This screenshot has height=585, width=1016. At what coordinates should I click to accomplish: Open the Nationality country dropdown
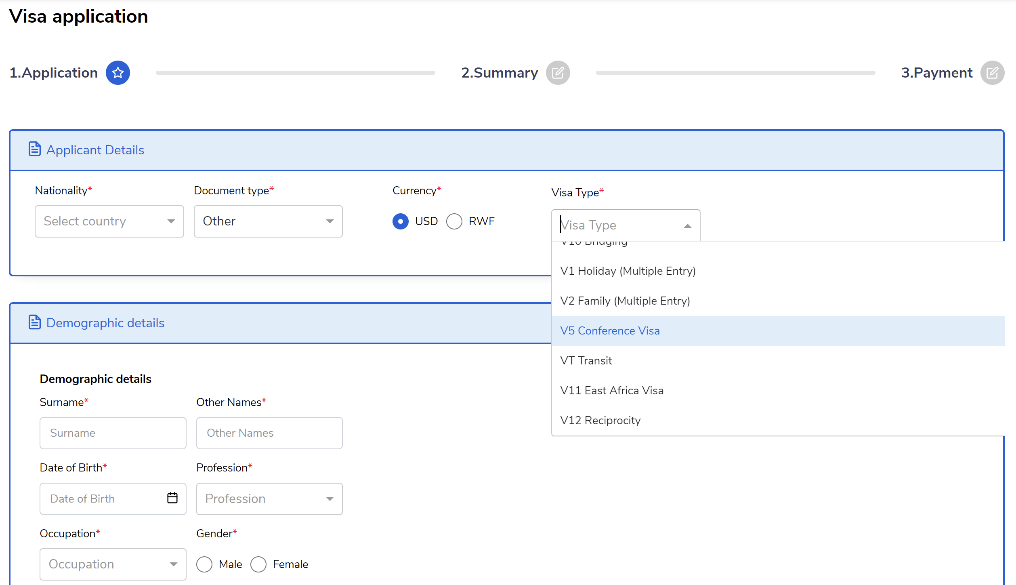[109, 221]
